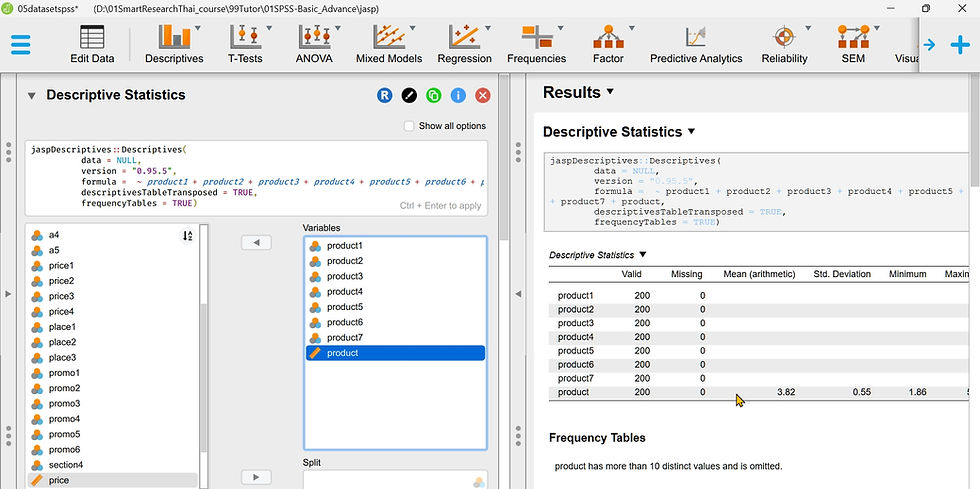980x489 pixels.
Task: Click the Frequency Tables heading
Action: click(597, 438)
